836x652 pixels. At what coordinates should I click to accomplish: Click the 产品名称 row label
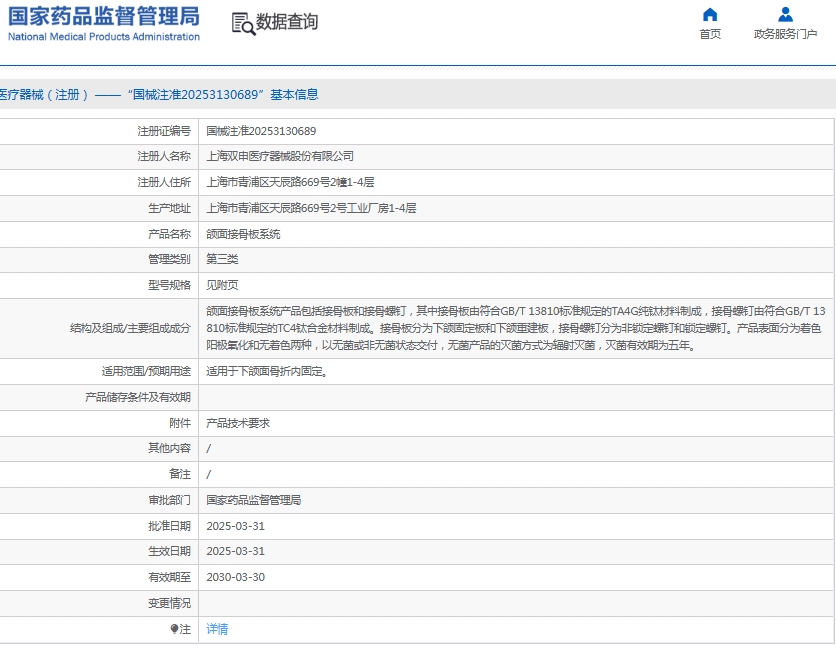pyautogui.click(x=170, y=234)
